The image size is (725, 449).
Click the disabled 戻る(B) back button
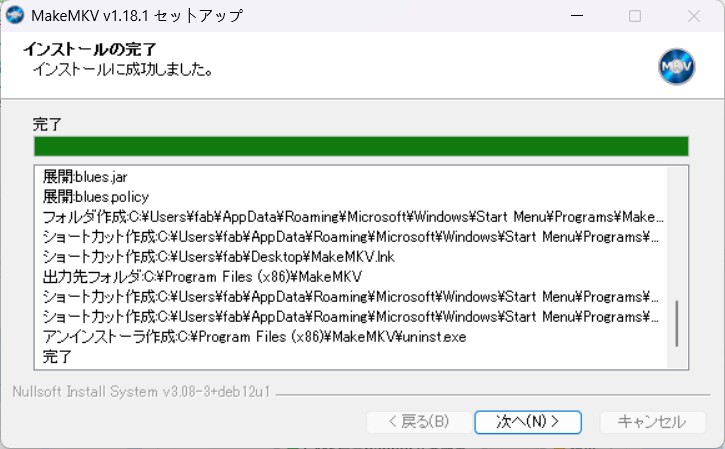419,422
